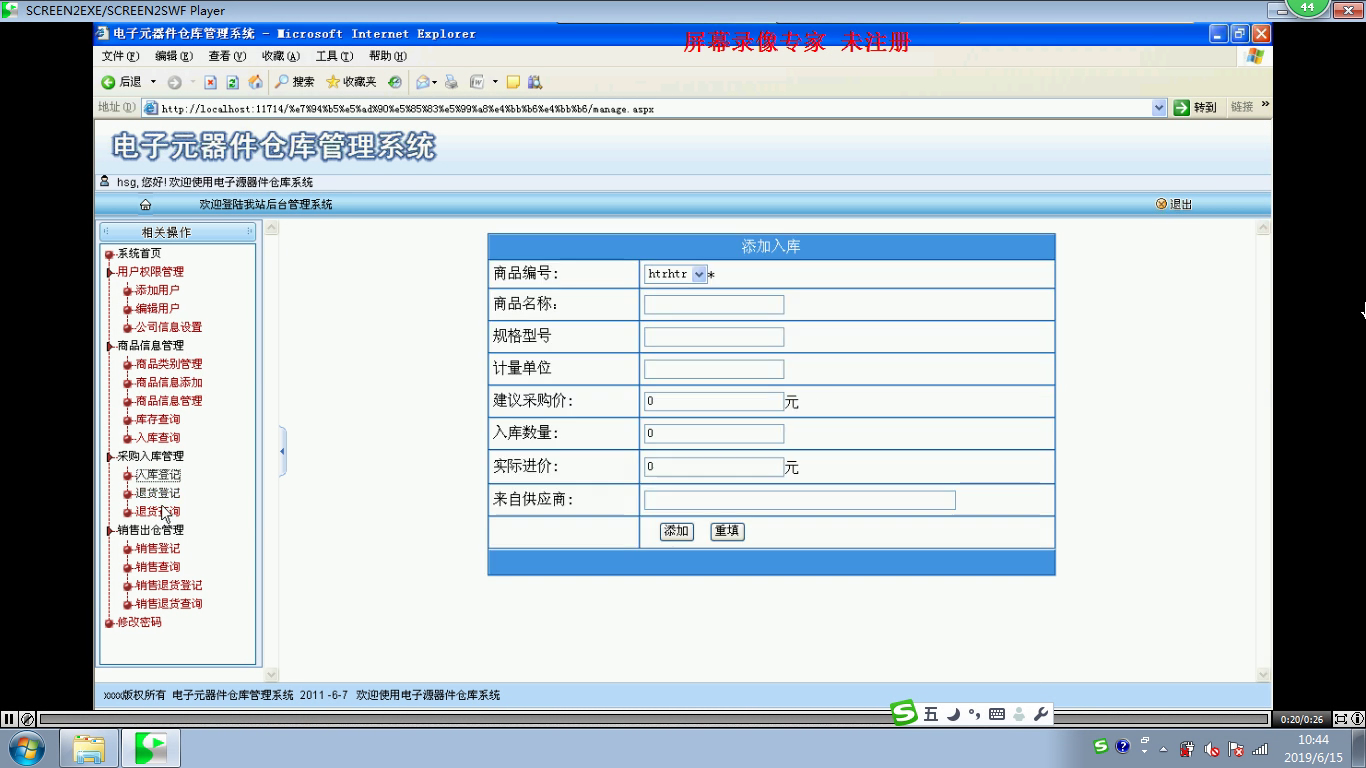The height and width of the screenshot is (768, 1366).
Task: Click the loop icon next to pause
Action: 27,719
